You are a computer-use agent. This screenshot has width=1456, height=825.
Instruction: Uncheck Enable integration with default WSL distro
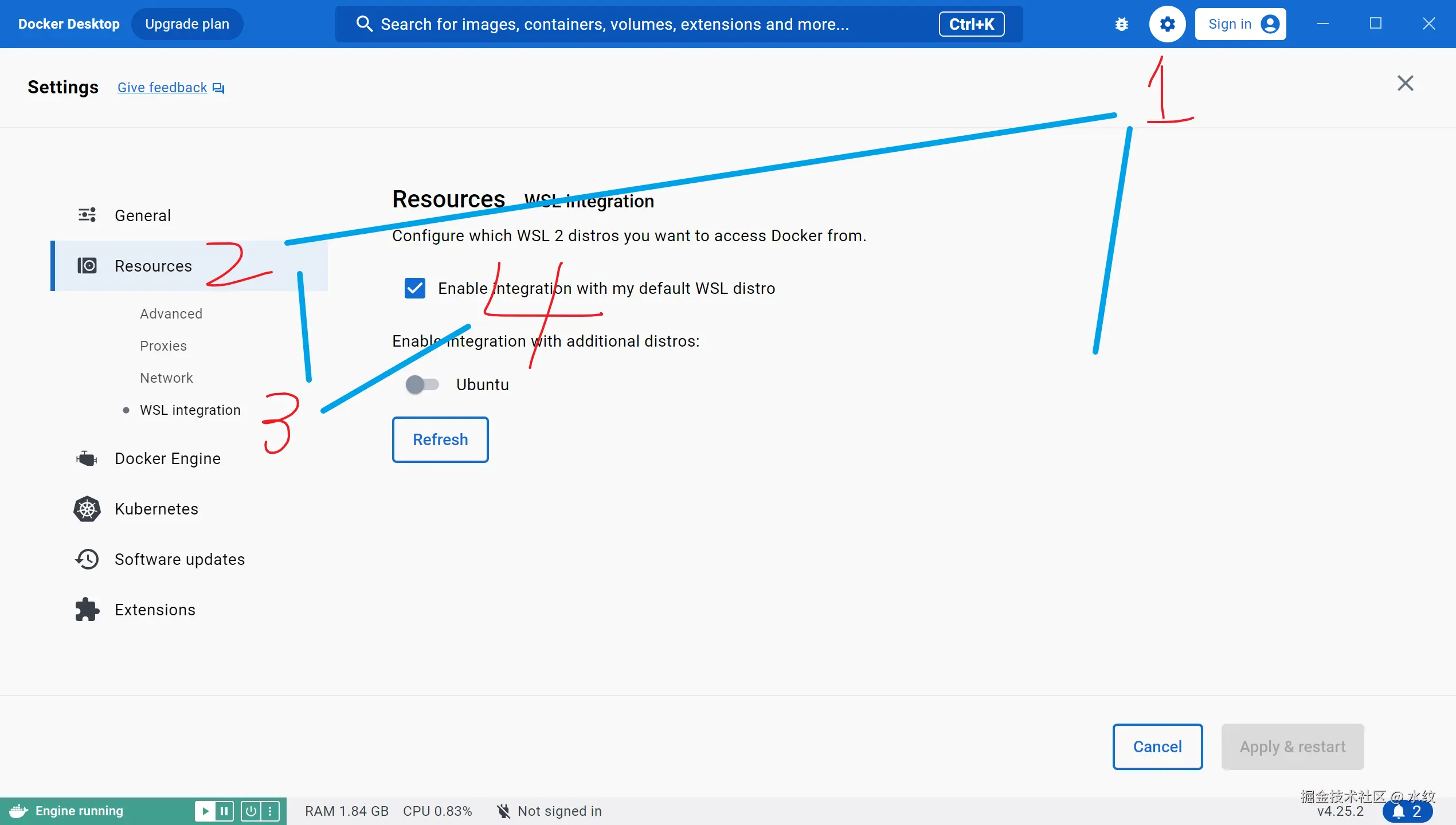coord(415,288)
